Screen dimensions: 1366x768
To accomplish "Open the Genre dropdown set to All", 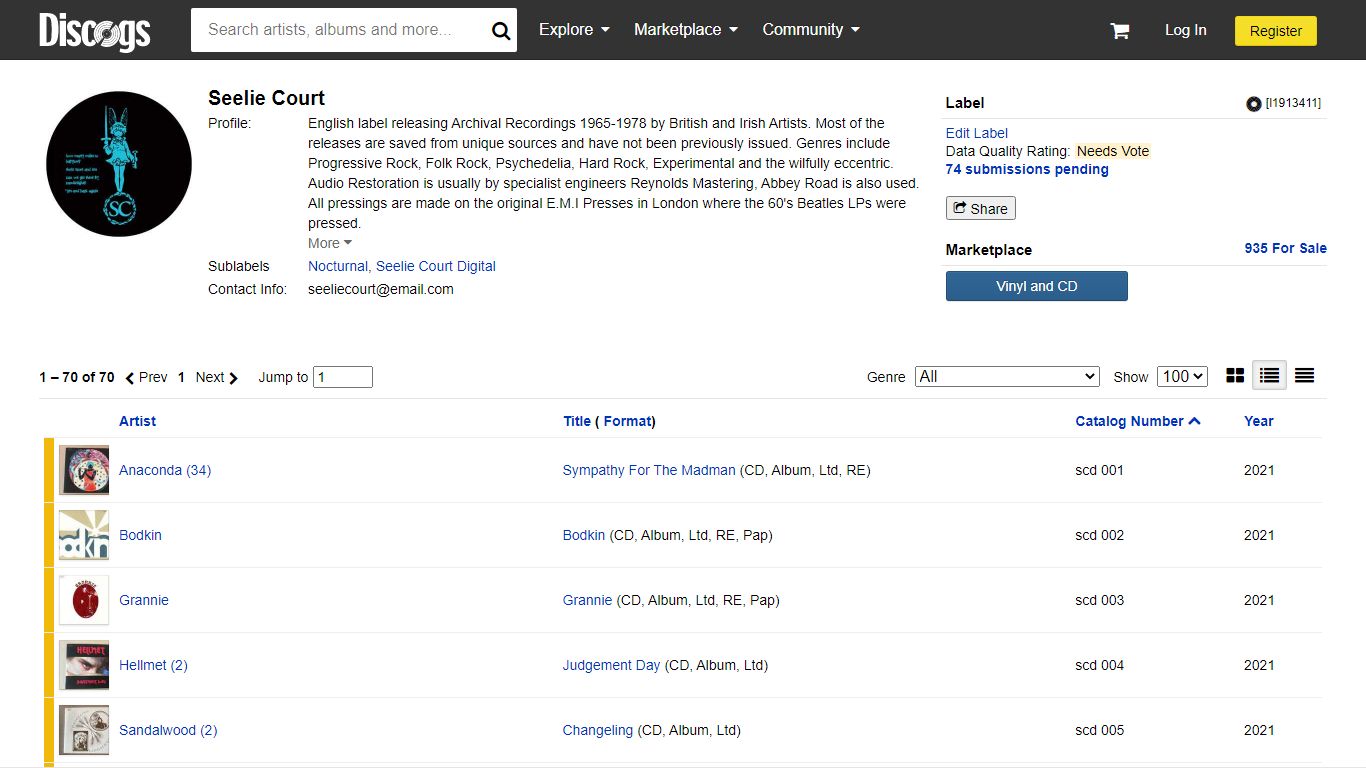I will [x=1007, y=376].
